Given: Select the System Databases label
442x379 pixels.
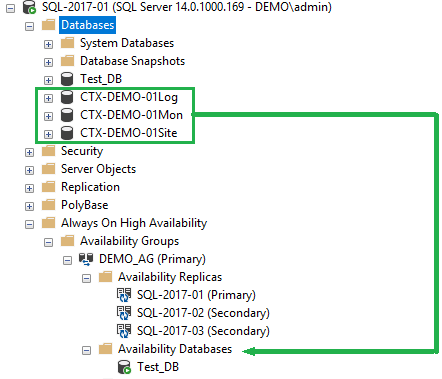Looking at the screenshot, I should pos(127,43).
